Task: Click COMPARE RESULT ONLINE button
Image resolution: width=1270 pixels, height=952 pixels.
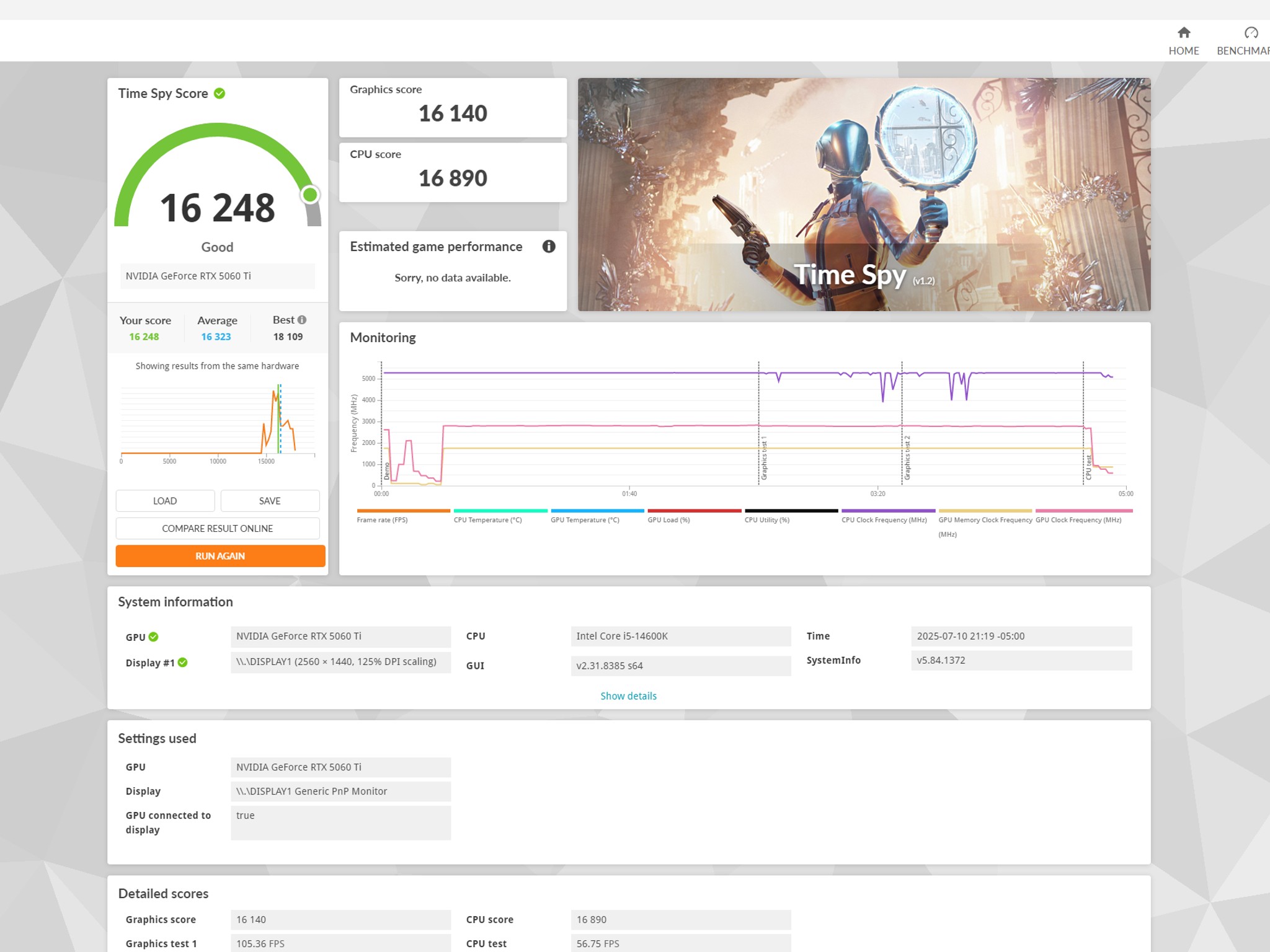Action: click(218, 529)
